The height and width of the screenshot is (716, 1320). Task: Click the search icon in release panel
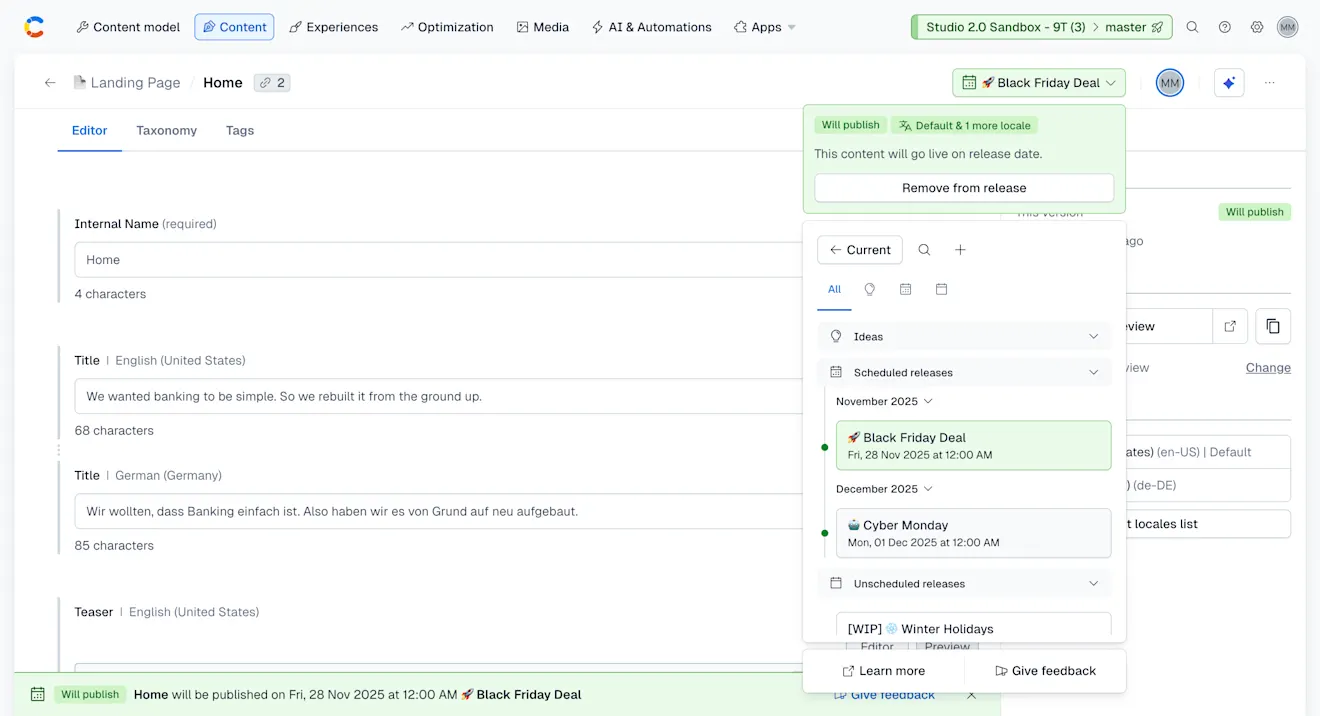pos(924,250)
